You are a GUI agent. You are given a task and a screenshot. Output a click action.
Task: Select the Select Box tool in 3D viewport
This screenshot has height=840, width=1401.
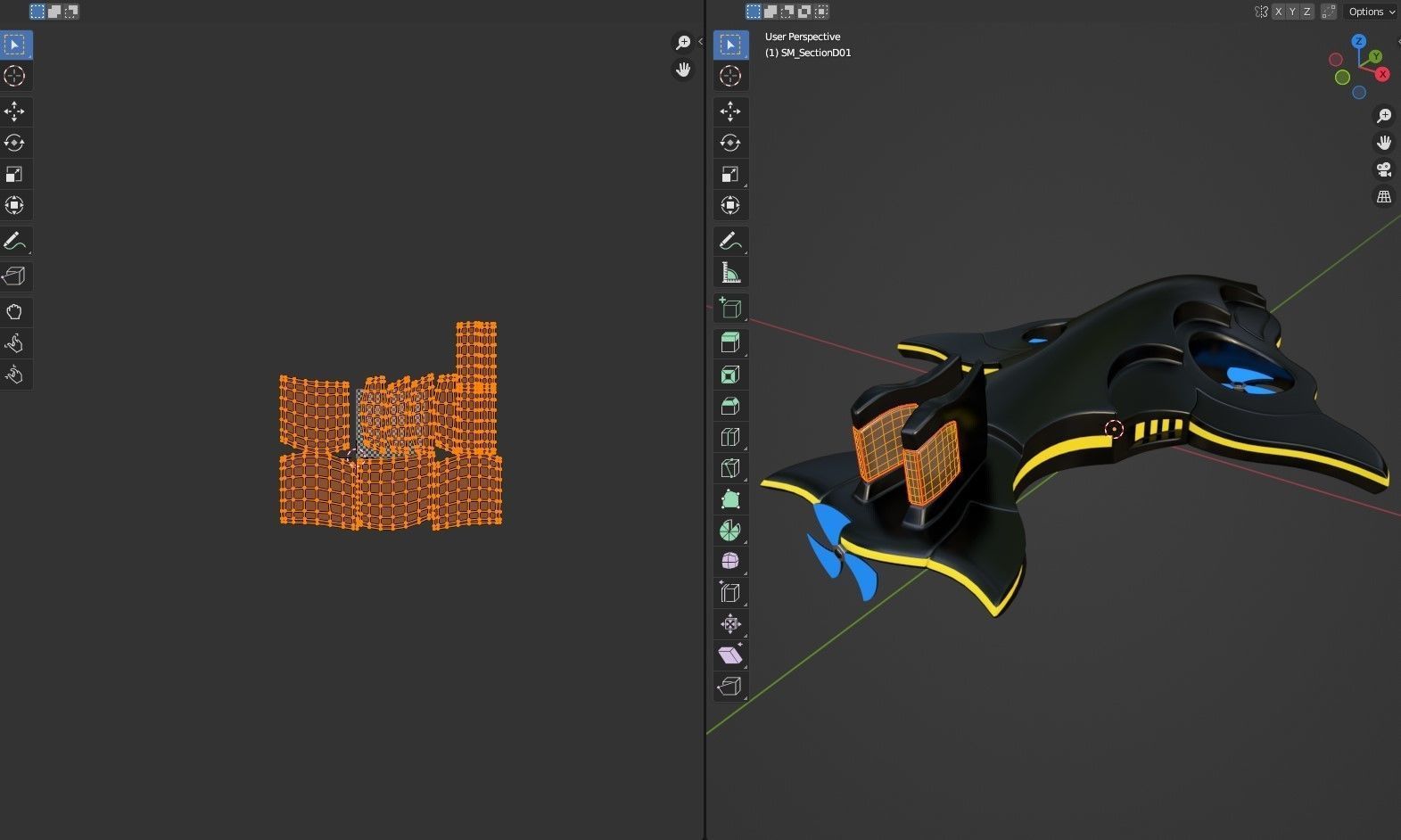730,45
